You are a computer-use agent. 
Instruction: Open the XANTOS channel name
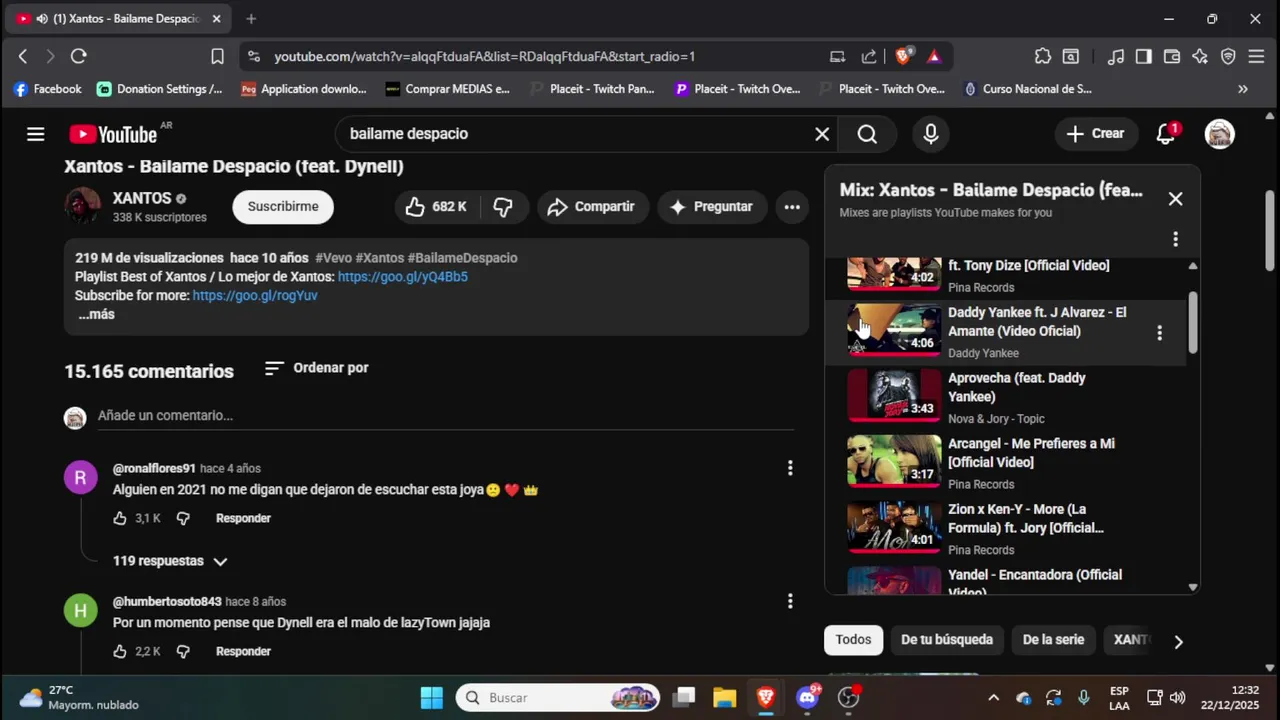click(x=142, y=198)
